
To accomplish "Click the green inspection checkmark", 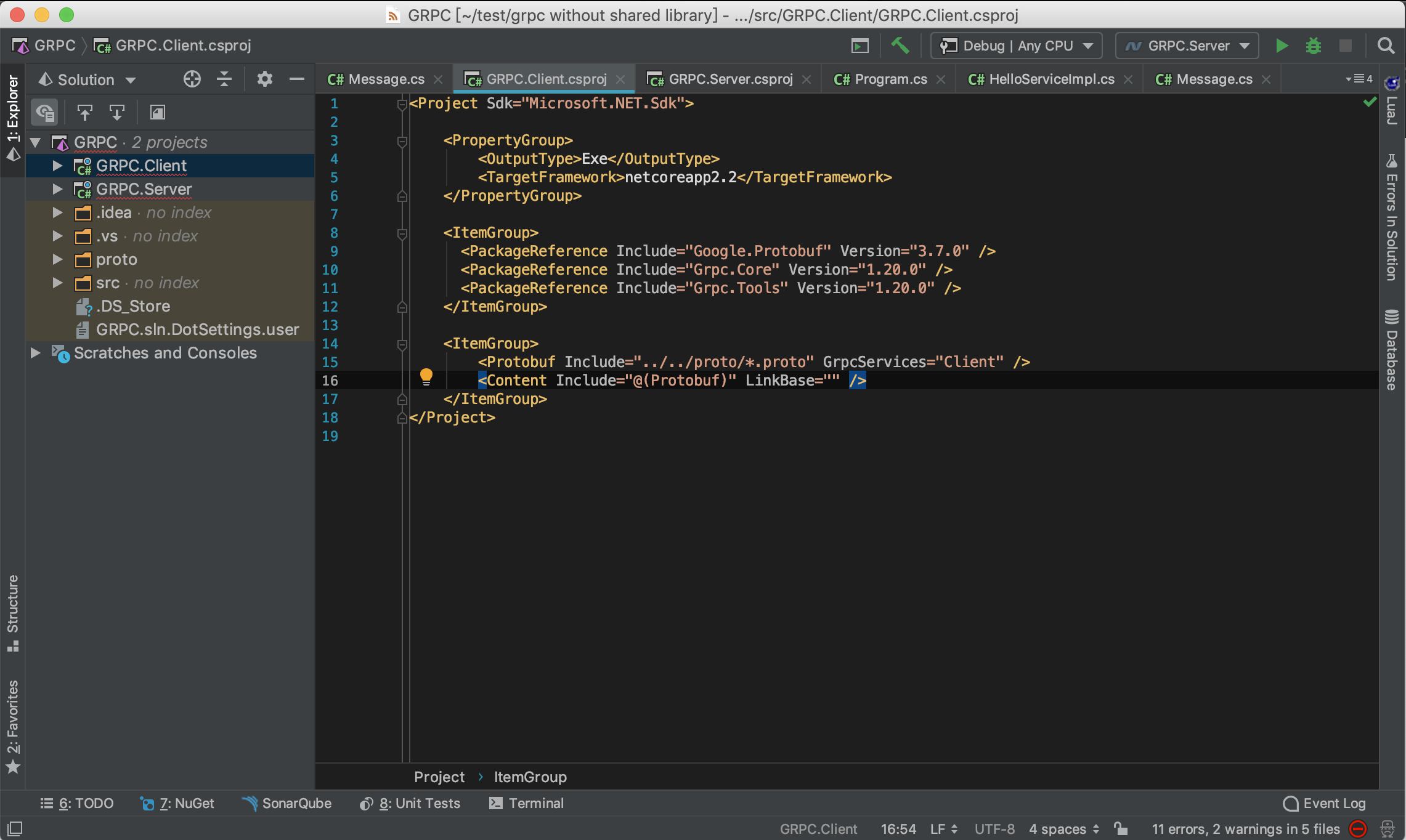I will [1369, 102].
